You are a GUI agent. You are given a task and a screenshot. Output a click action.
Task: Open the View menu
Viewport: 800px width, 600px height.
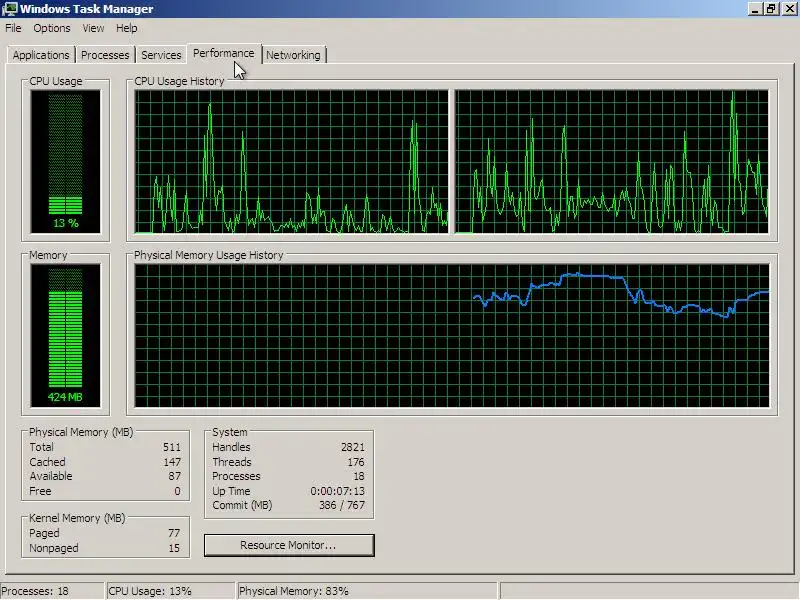pyautogui.click(x=93, y=28)
